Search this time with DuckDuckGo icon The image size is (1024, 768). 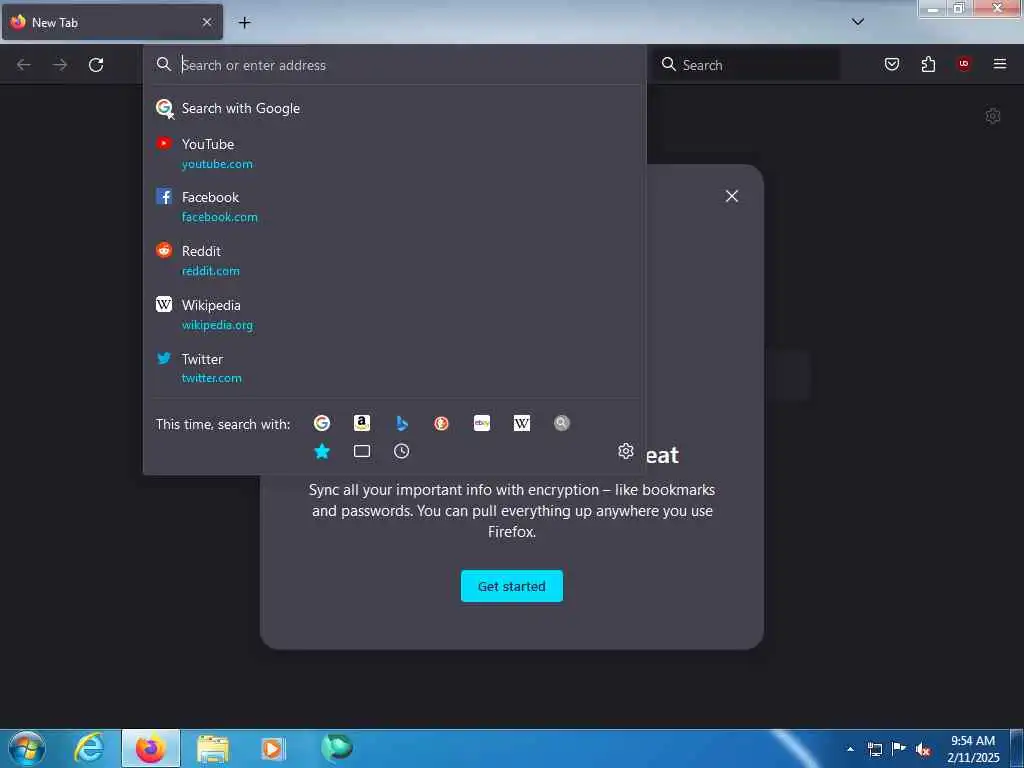(441, 423)
